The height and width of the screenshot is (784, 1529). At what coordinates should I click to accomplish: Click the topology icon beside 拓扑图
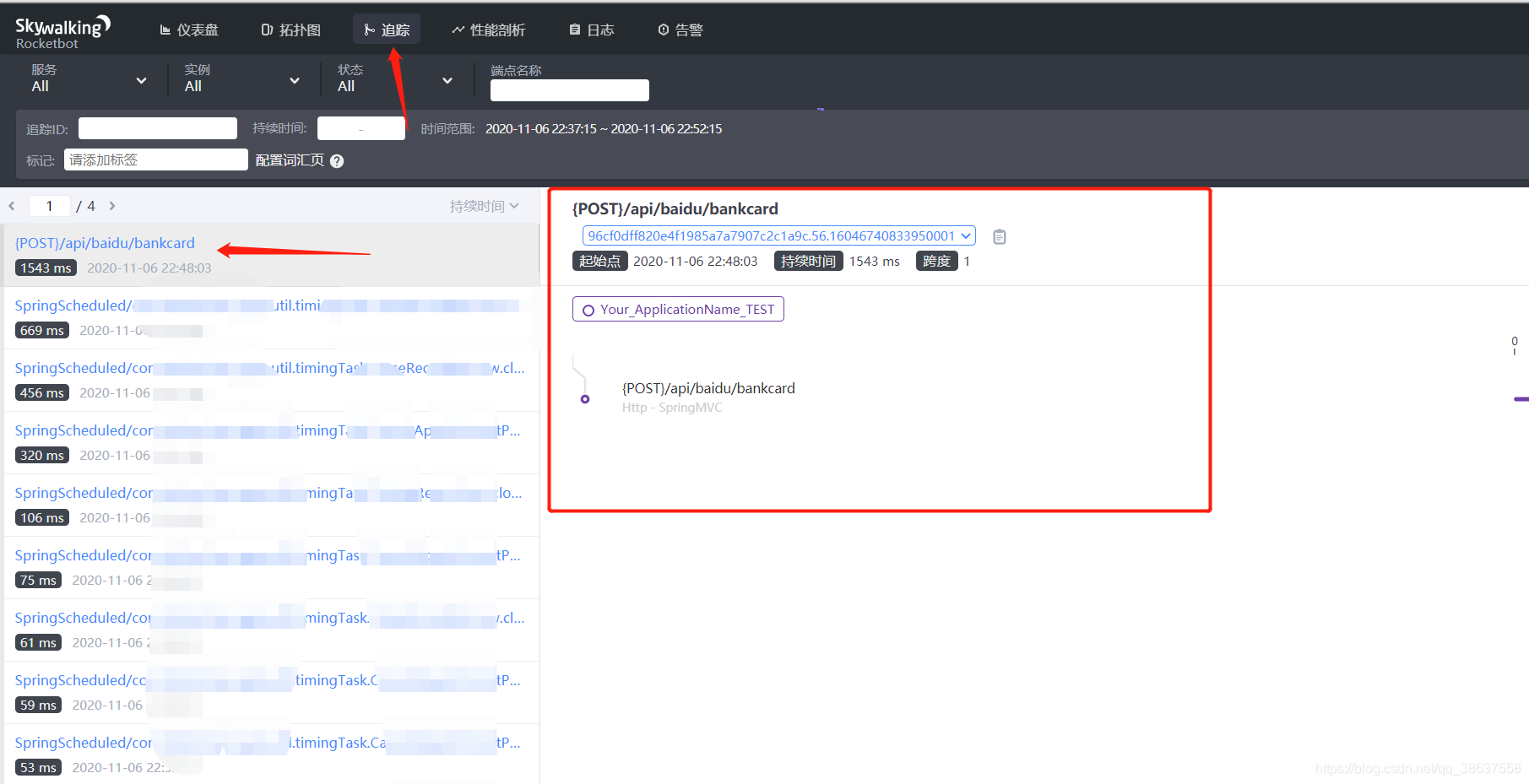pos(267,30)
